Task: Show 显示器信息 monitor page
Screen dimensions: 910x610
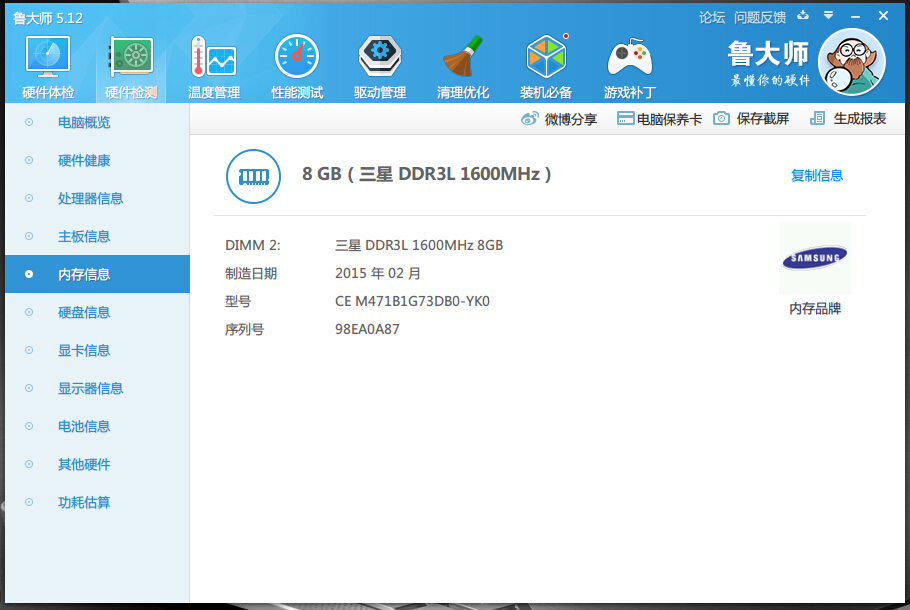Action: click(x=98, y=388)
